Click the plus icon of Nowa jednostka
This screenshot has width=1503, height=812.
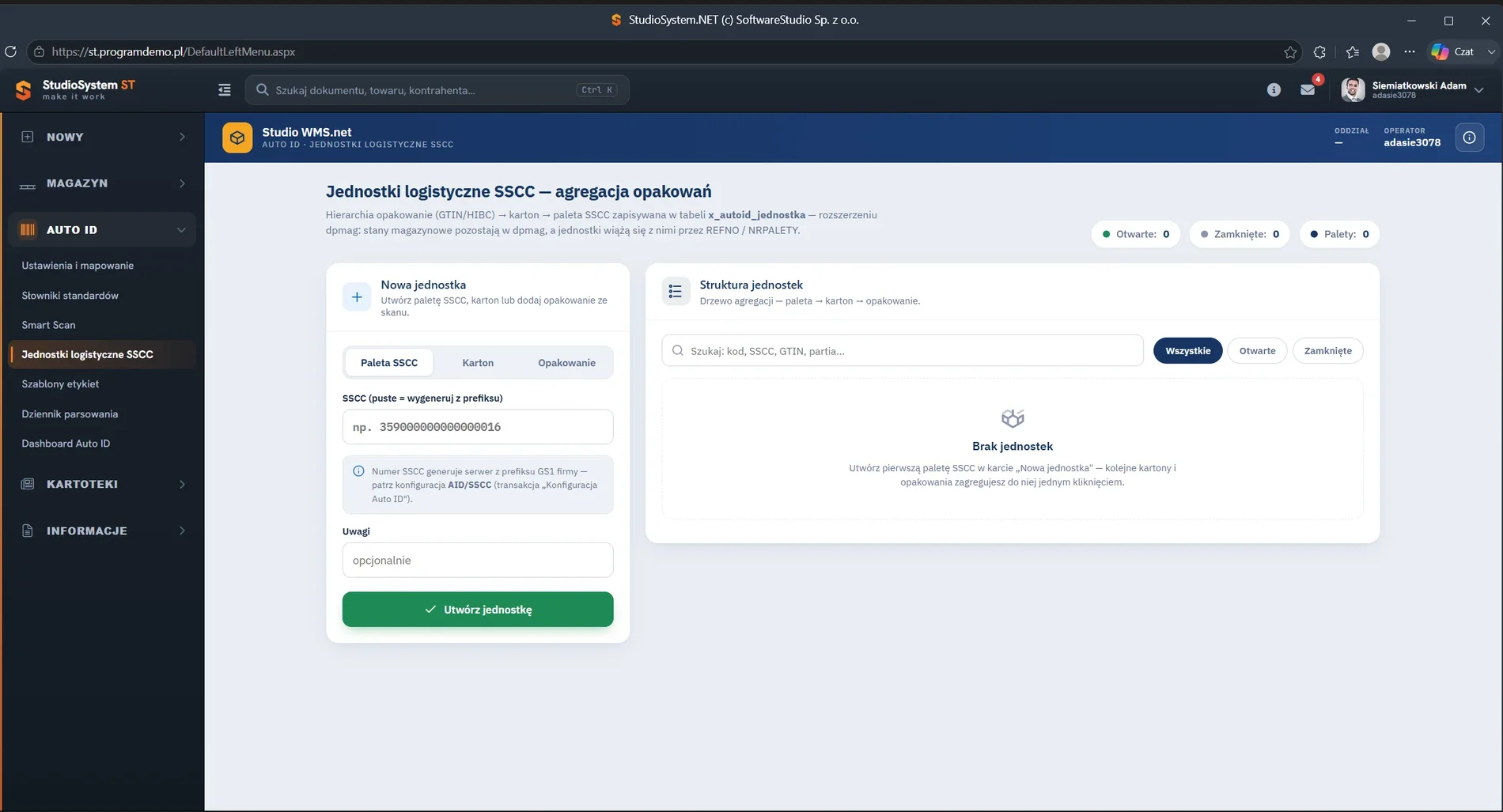[357, 297]
